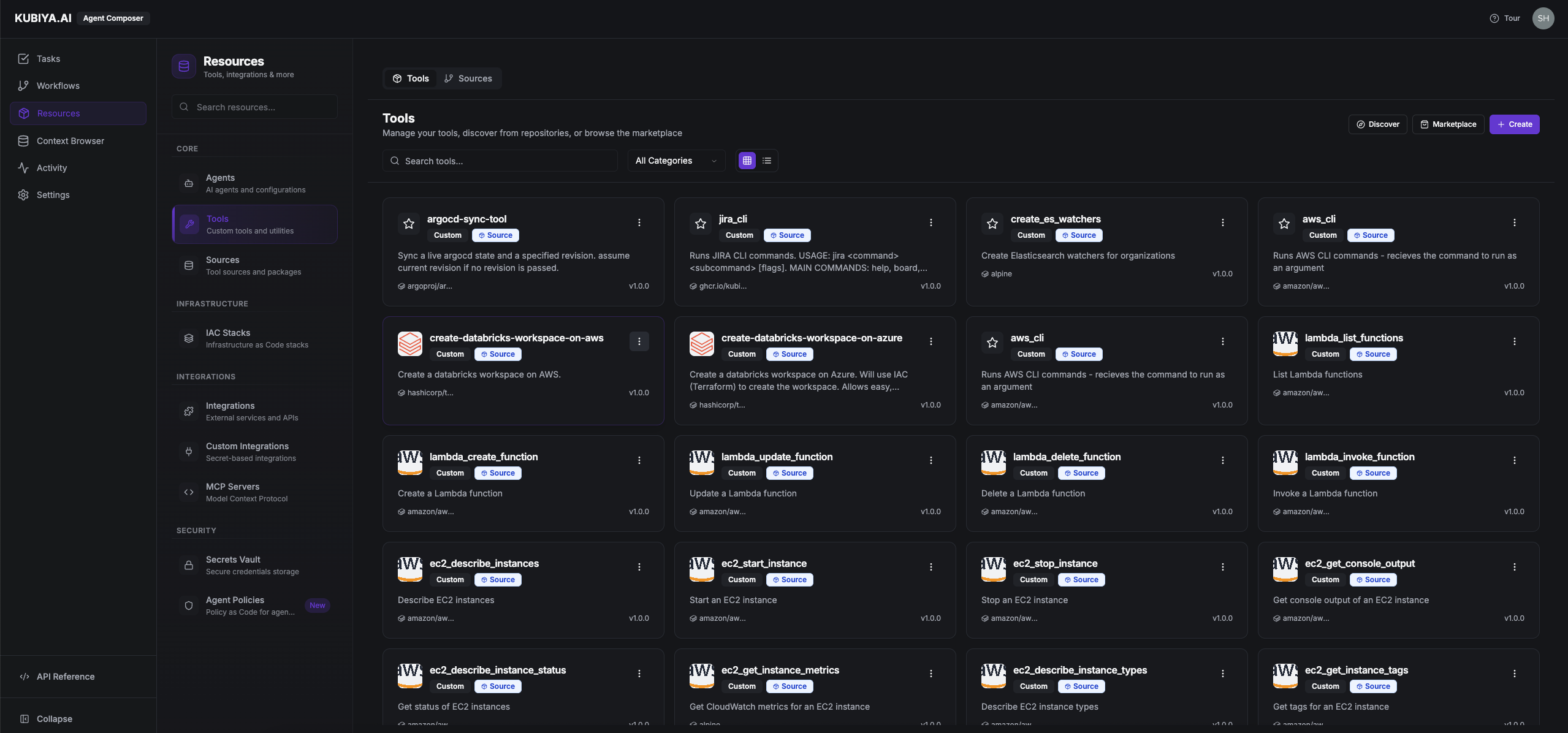The width and height of the screenshot is (1568, 733).
Task: Click the Agent Composer label in the header
Action: pyautogui.click(x=113, y=18)
